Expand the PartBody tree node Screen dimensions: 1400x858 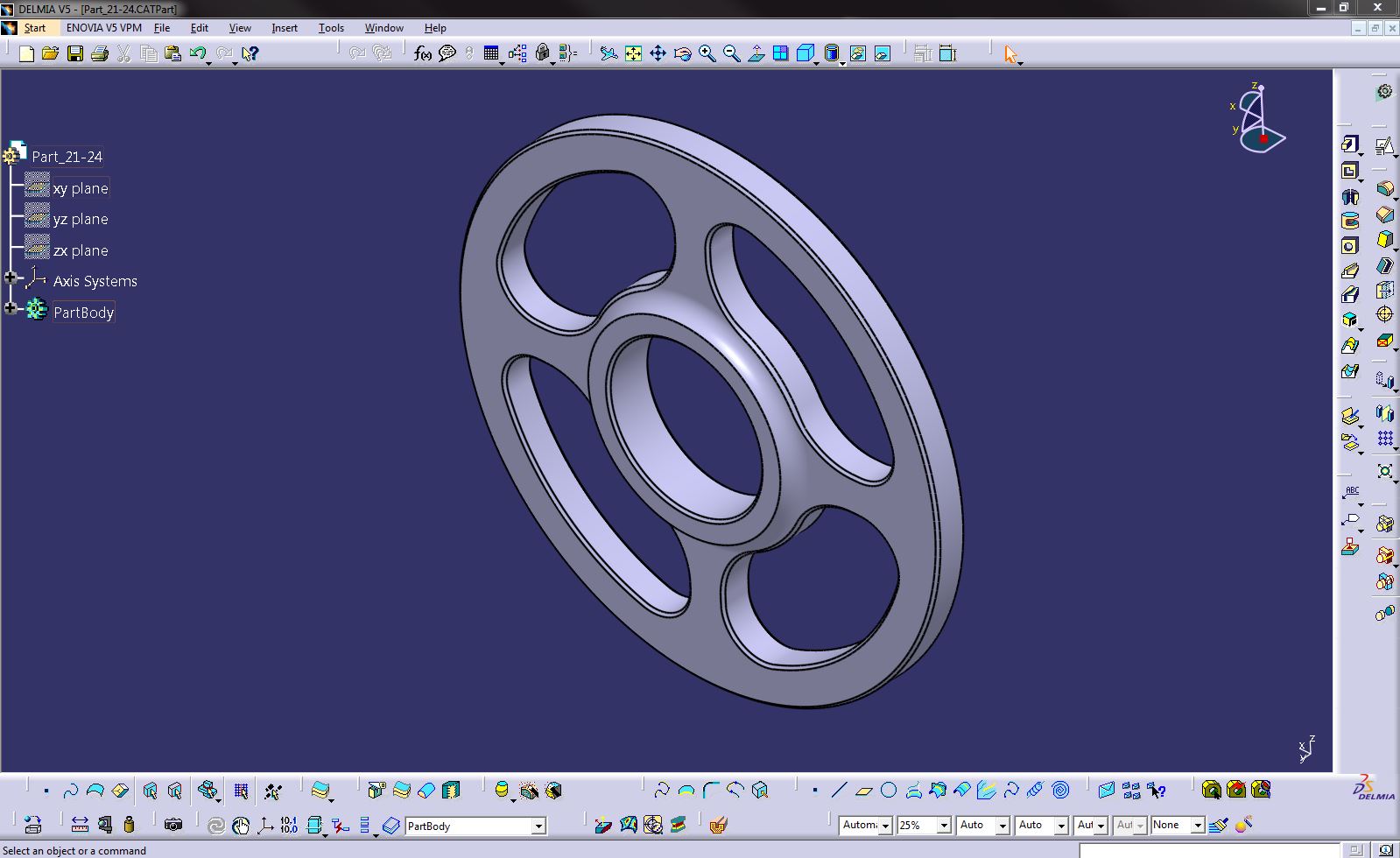tap(11, 308)
